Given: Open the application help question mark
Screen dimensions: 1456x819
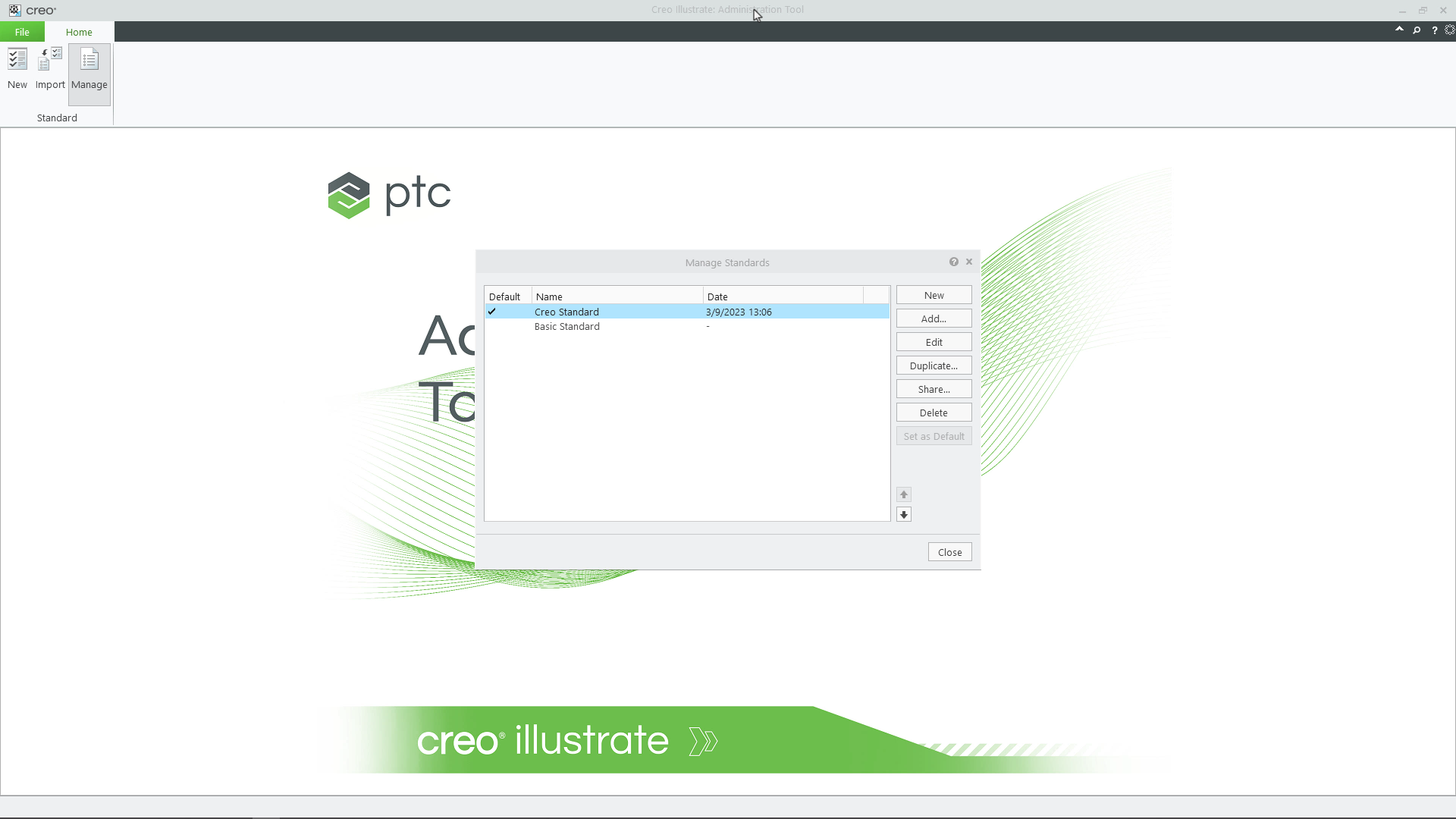Looking at the screenshot, I should pyautogui.click(x=1434, y=30).
